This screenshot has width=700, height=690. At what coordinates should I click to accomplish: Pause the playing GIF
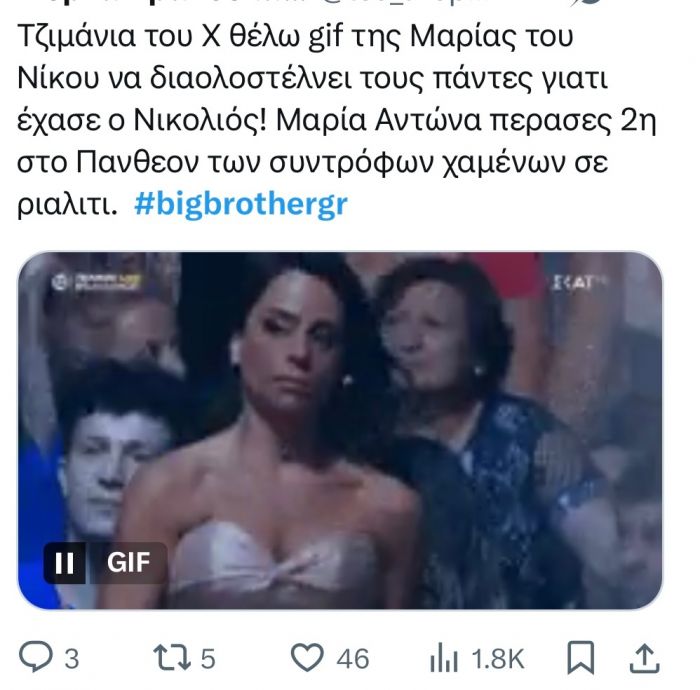click(x=65, y=563)
